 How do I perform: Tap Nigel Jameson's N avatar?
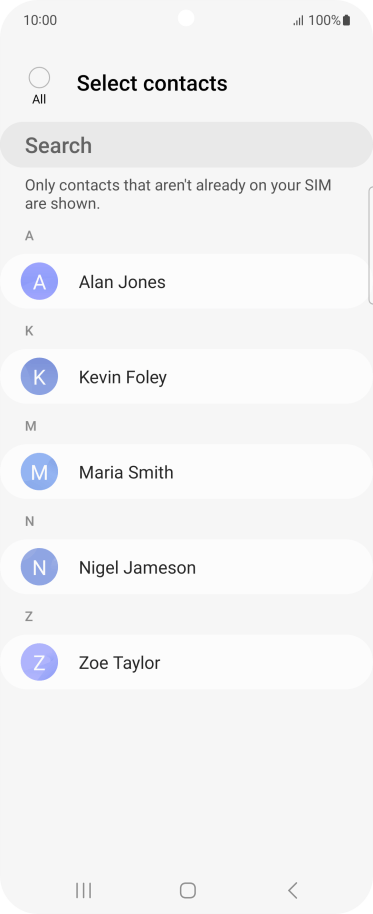pos(39,567)
